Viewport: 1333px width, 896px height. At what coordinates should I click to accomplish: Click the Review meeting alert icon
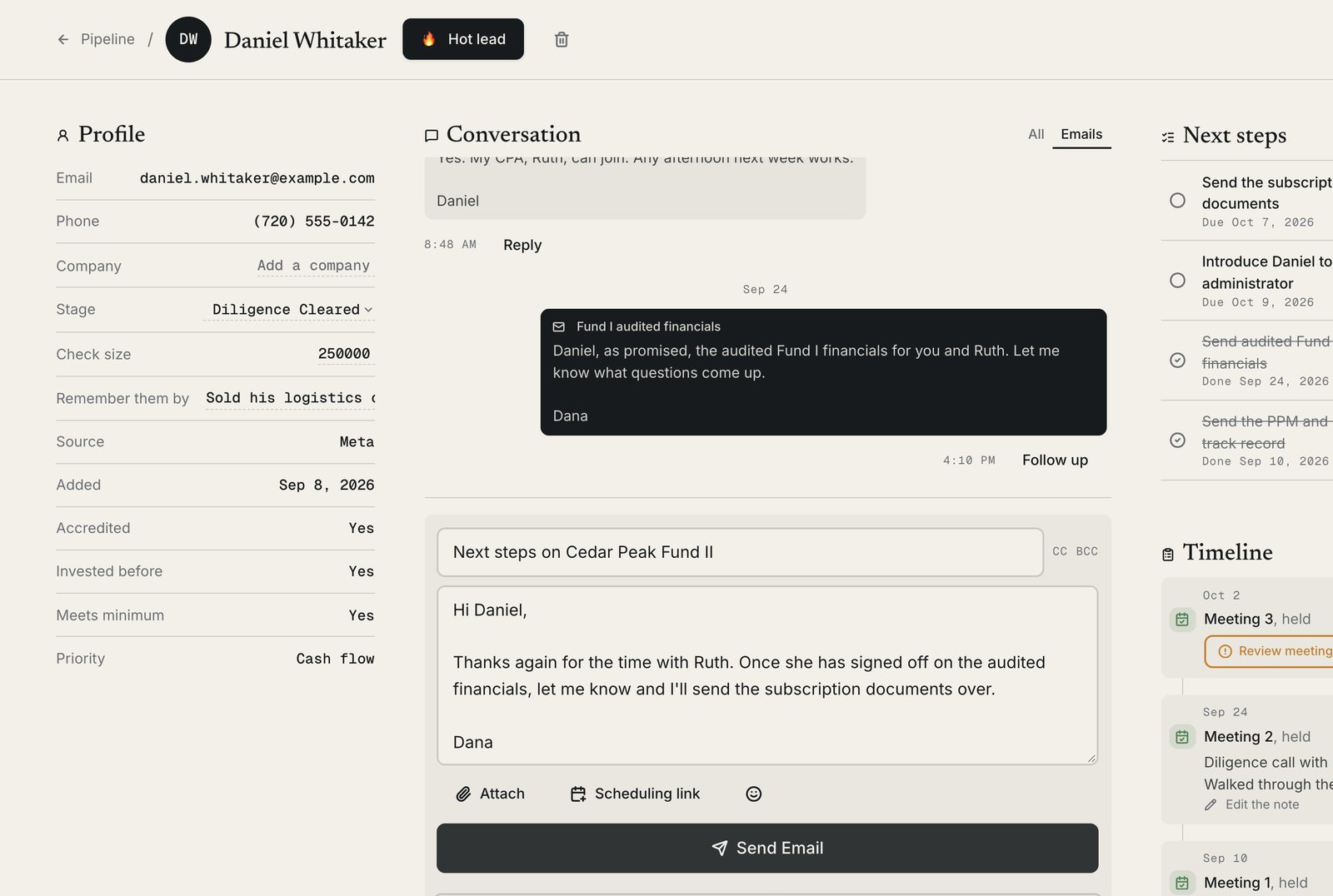(x=1225, y=651)
